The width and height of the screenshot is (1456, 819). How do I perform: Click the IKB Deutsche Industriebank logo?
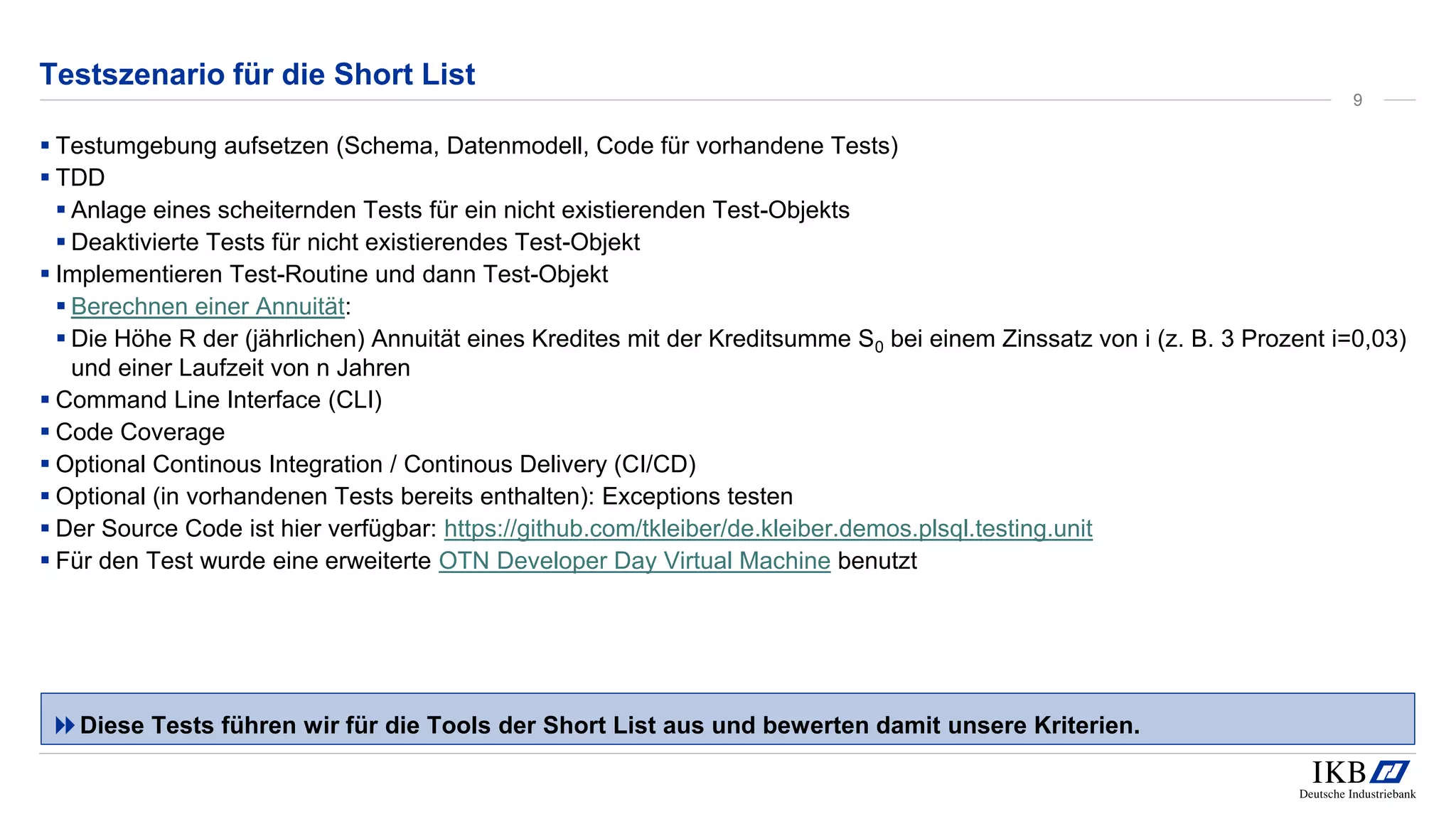tap(1357, 780)
